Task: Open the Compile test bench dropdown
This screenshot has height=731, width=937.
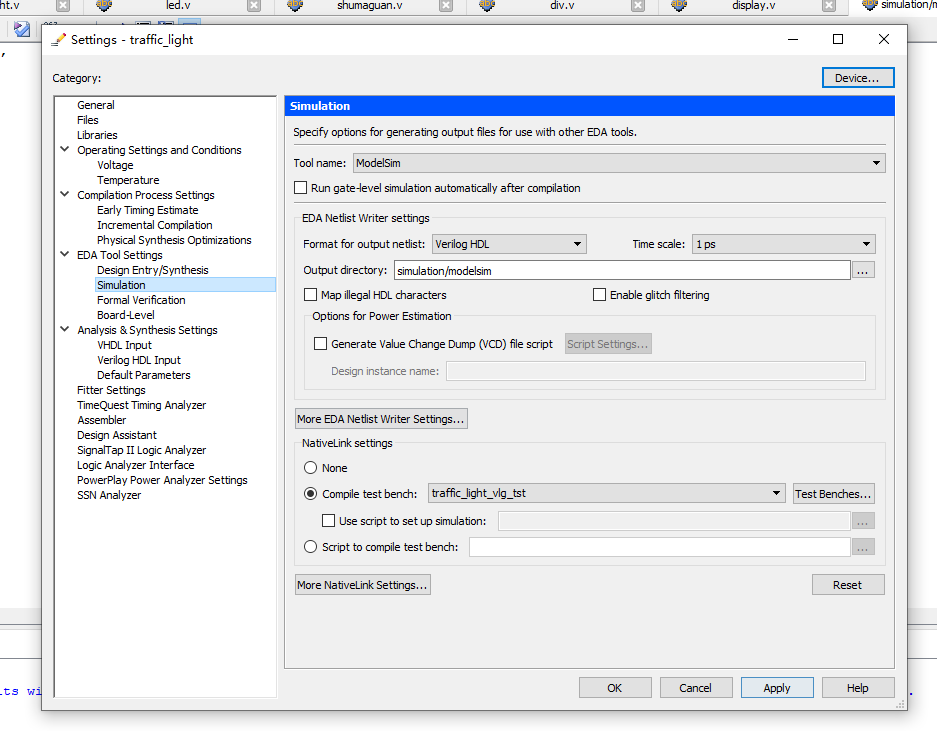Action: pos(607,493)
